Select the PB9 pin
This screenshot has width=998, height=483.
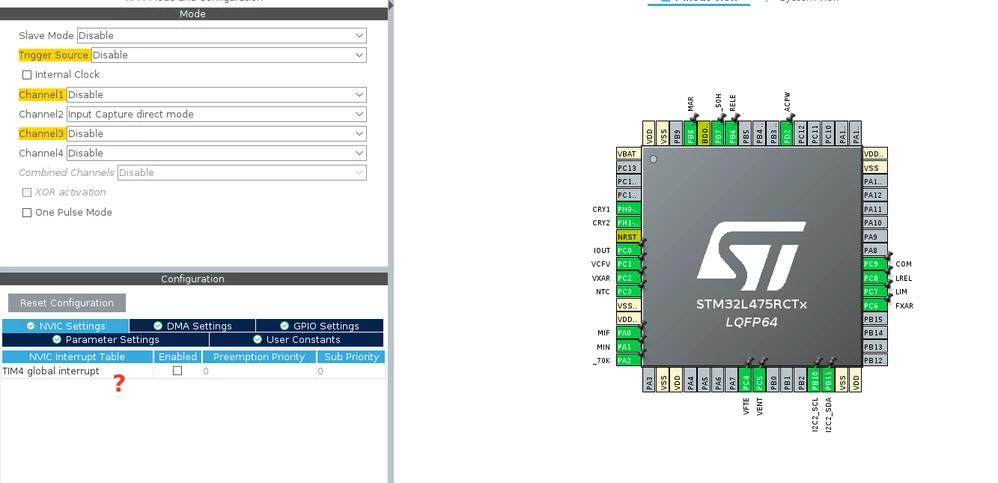pyautogui.click(x=677, y=134)
